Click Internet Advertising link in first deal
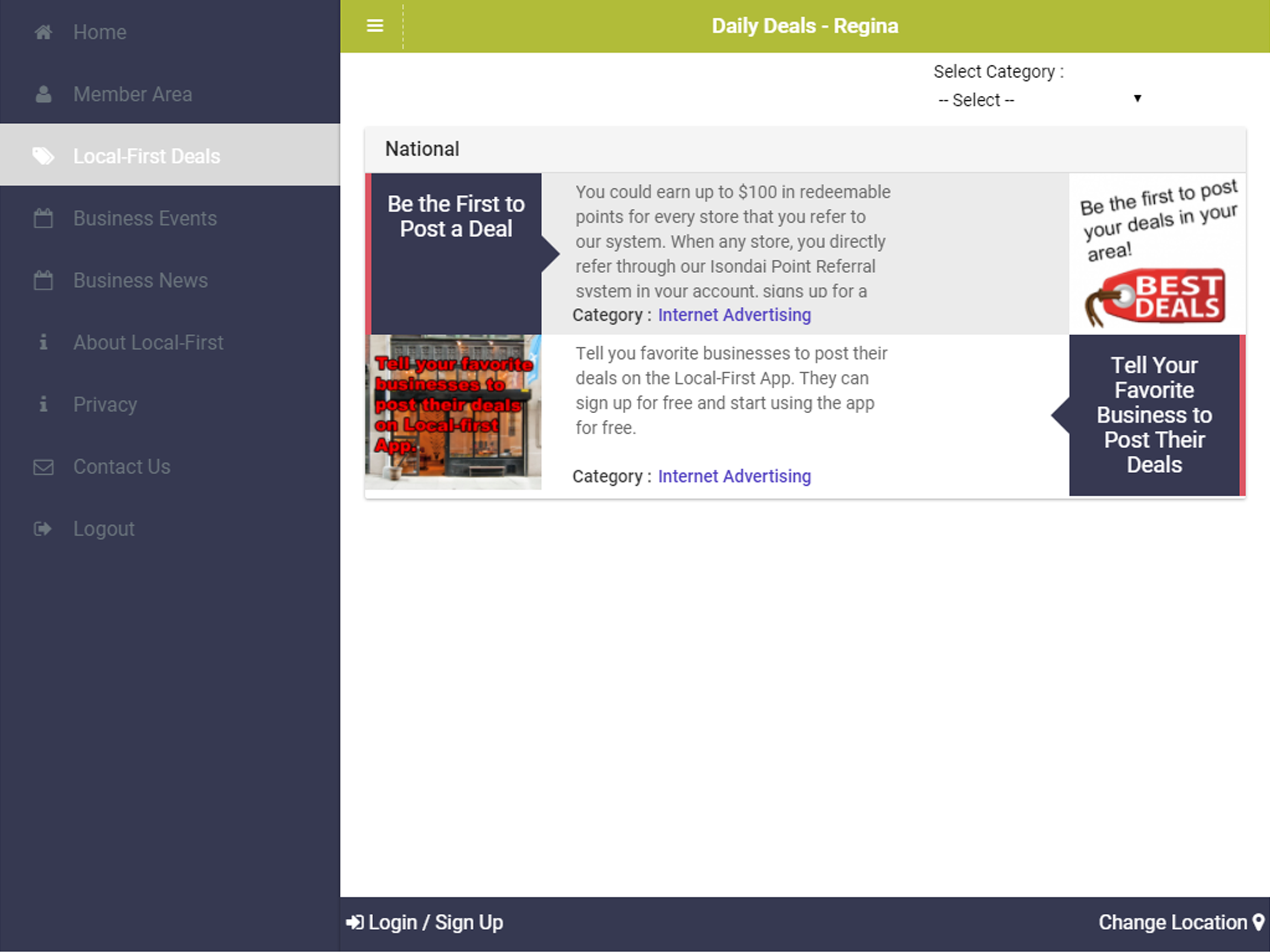 (734, 315)
